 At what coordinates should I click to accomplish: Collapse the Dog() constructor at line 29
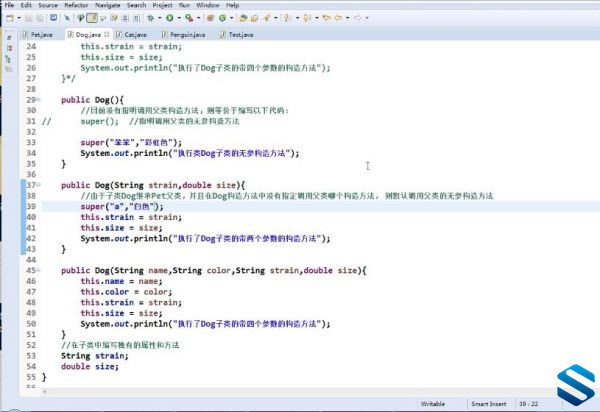pyautogui.click(x=38, y=100)
